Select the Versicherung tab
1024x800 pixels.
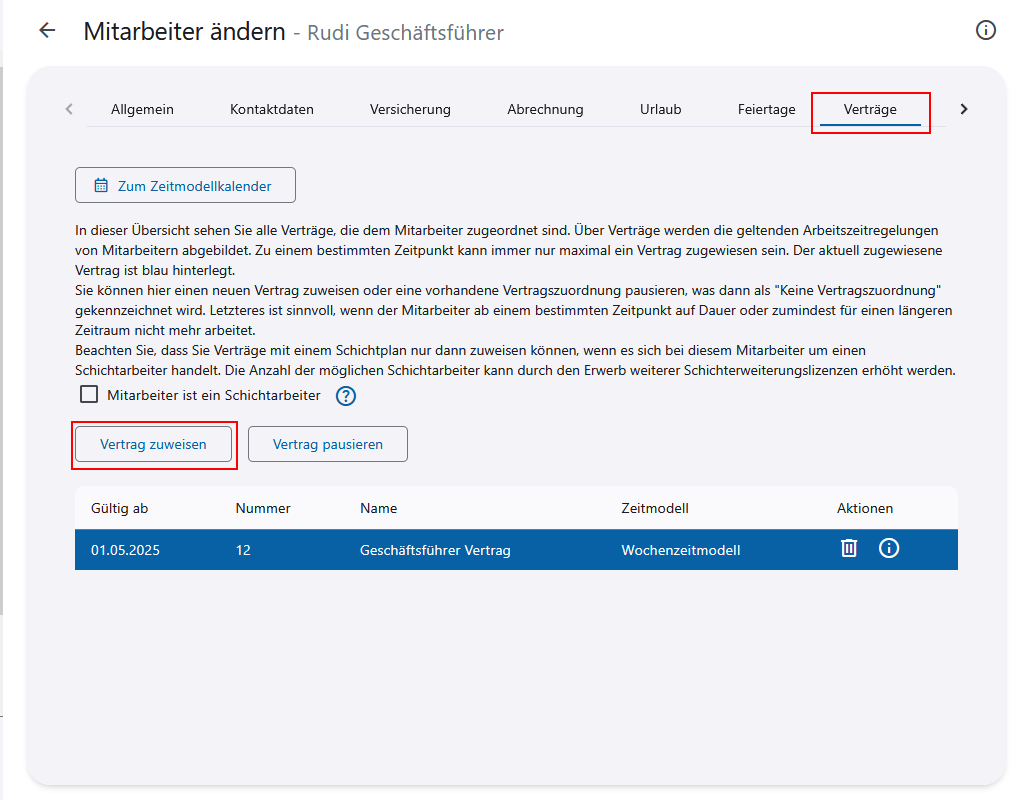click(x=410, y=110)
